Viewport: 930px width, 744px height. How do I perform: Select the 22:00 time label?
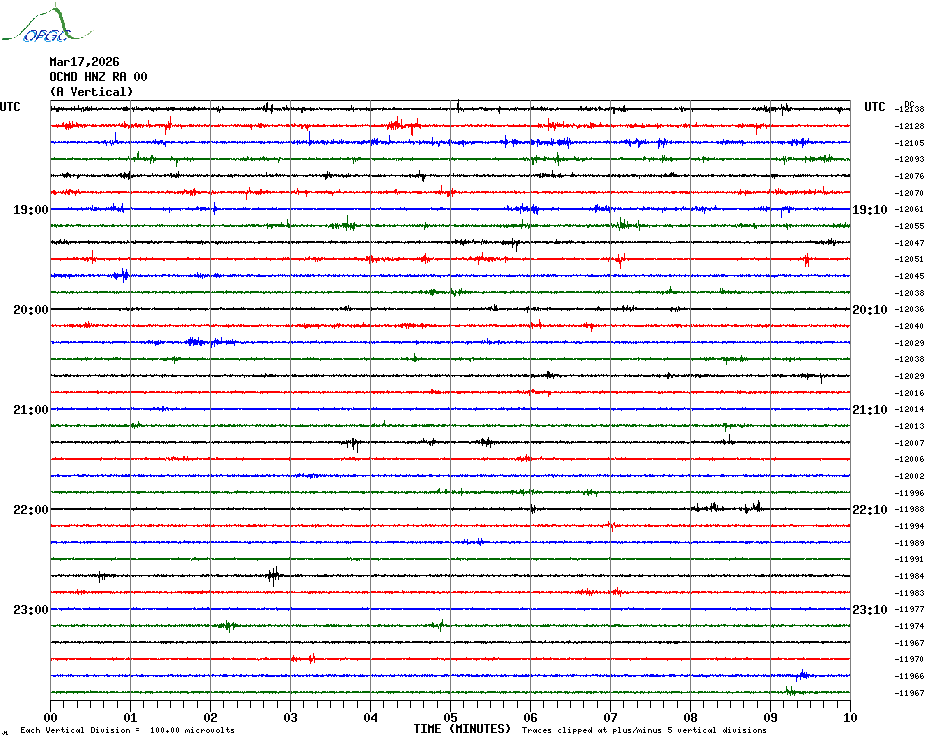[31, 510]
